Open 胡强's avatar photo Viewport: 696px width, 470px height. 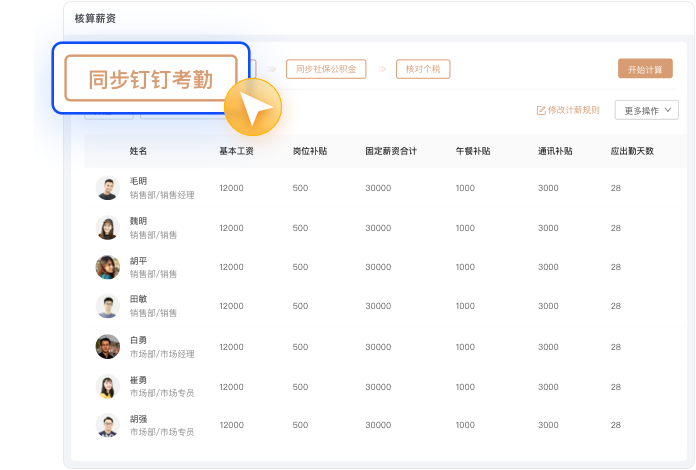[108, 425]
